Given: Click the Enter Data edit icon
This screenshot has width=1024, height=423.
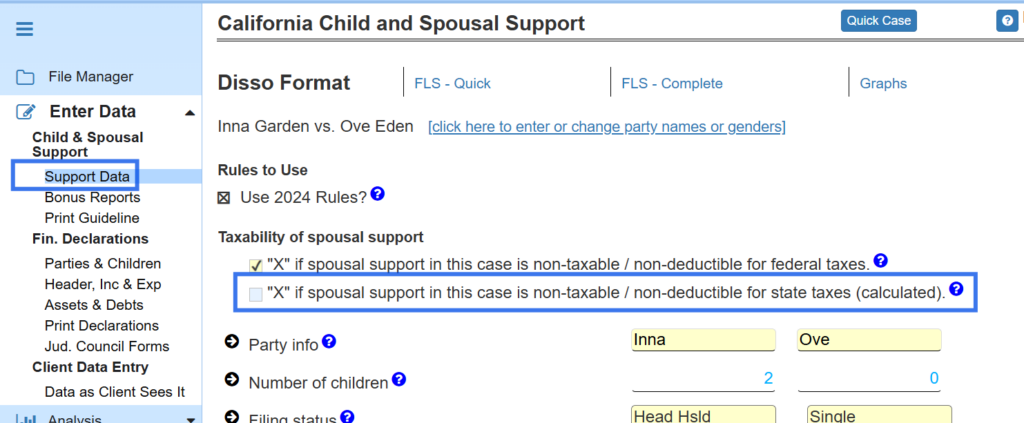Looking at the screenshot, I should tap(25, 112).
